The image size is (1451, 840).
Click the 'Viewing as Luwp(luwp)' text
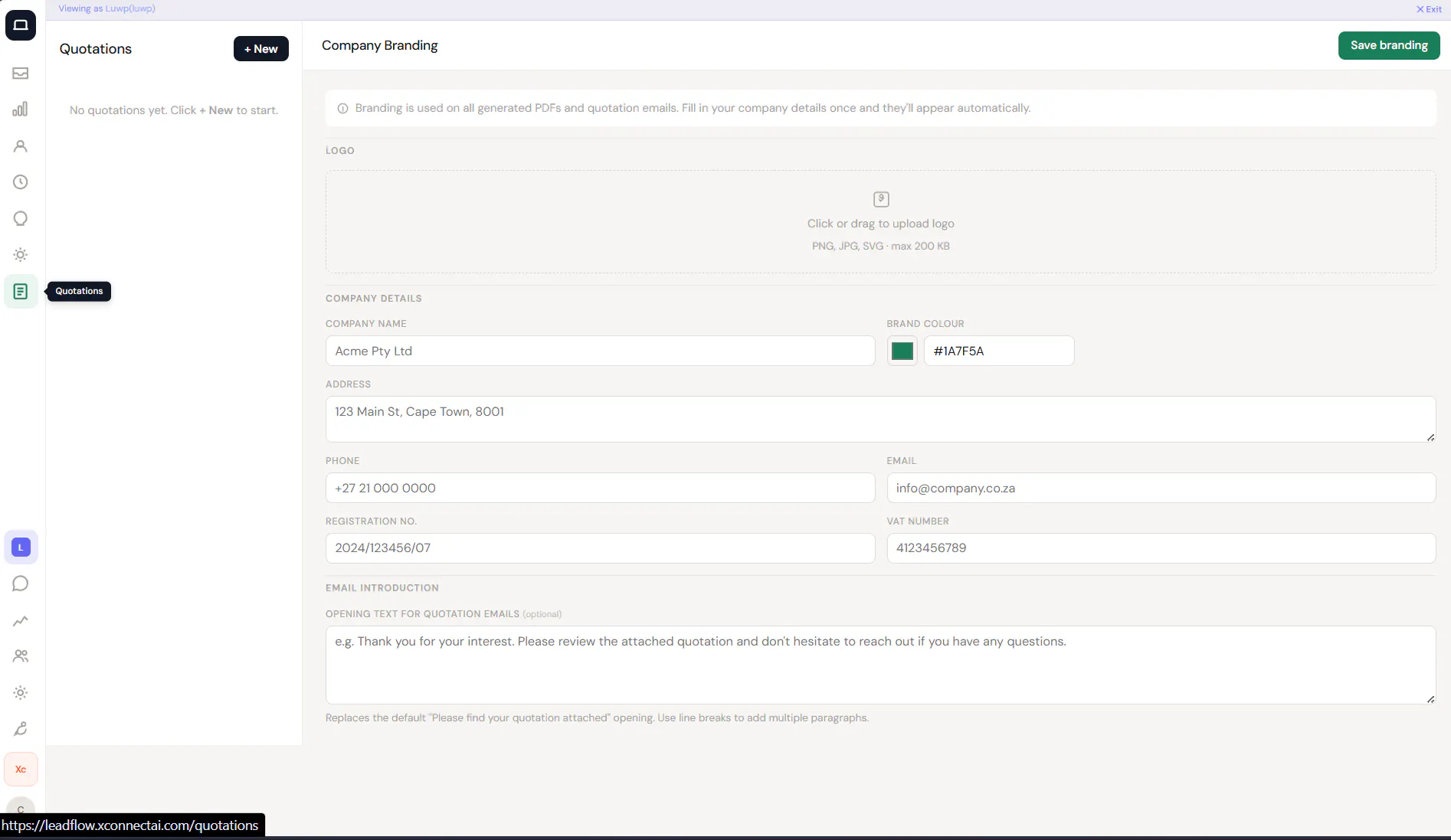coord(106,8)
